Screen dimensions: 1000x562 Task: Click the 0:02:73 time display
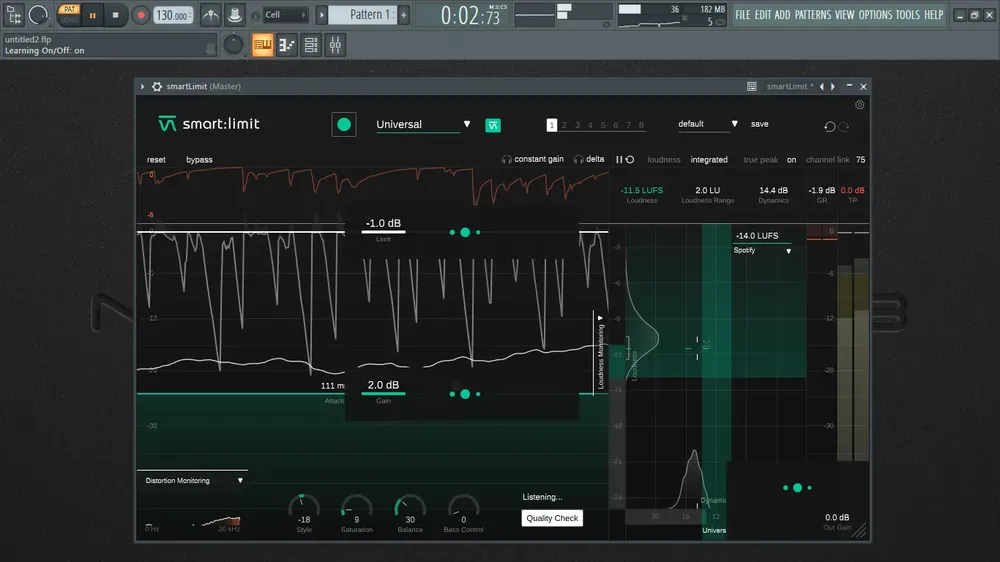(470, 15)
